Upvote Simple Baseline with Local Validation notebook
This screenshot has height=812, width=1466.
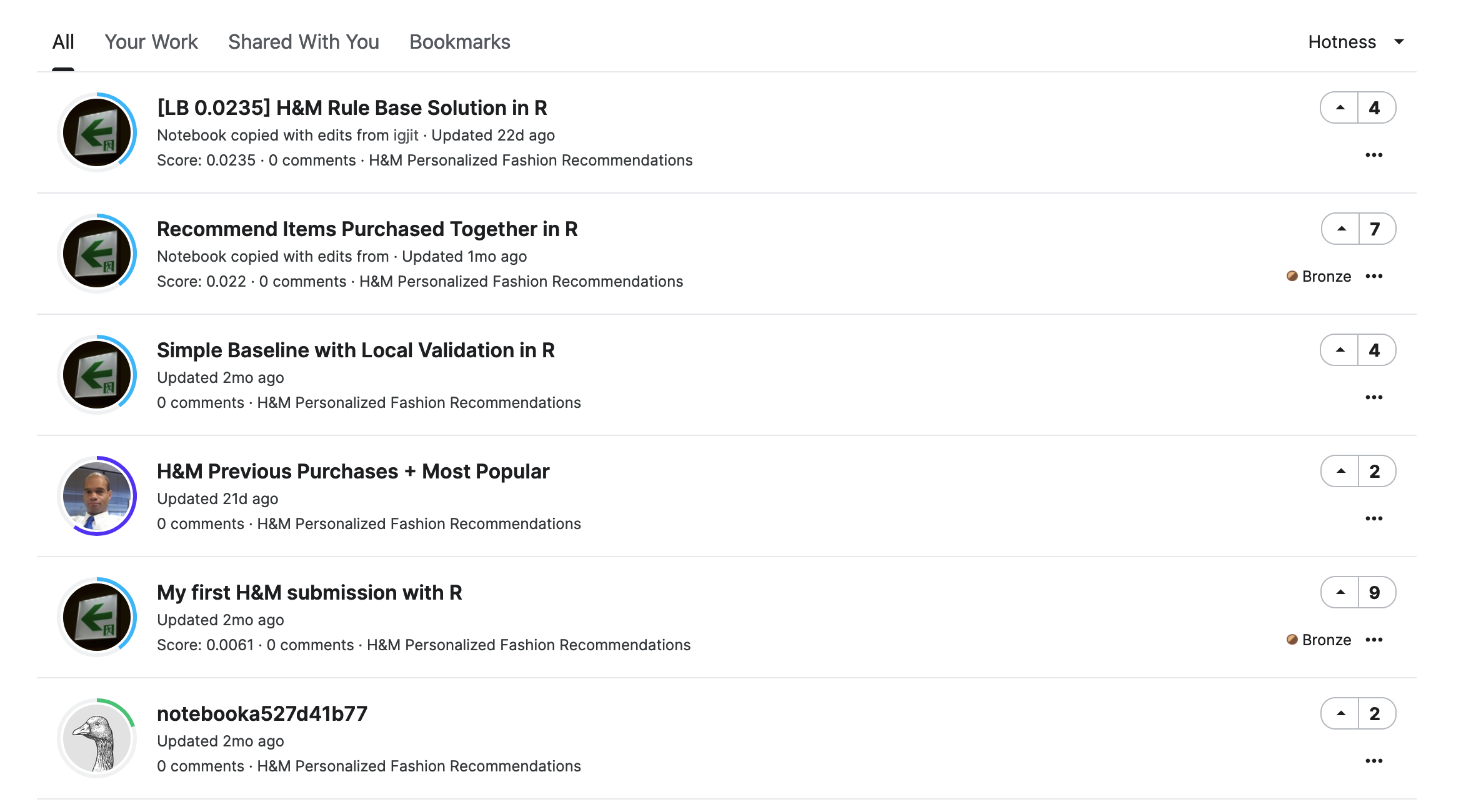1340,350
